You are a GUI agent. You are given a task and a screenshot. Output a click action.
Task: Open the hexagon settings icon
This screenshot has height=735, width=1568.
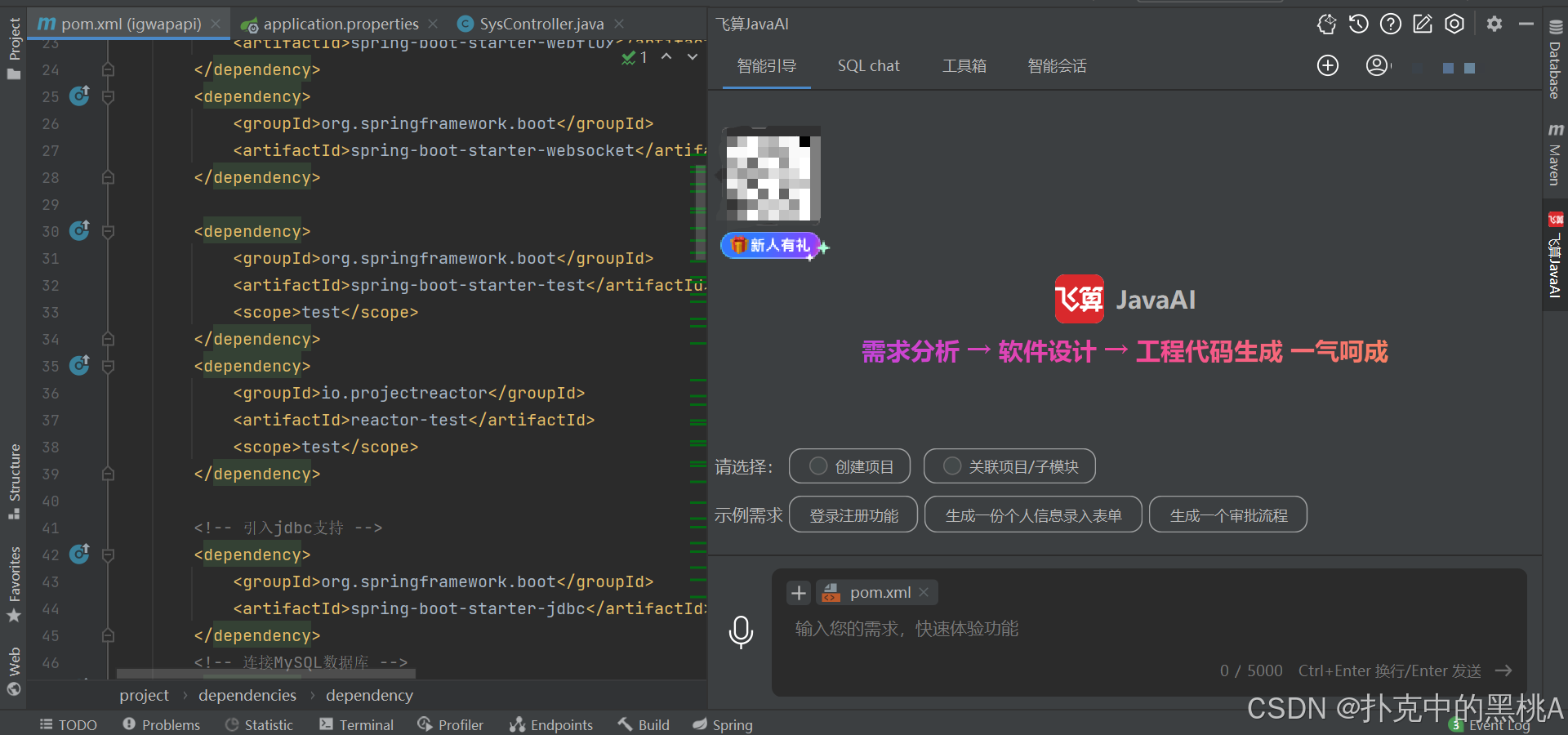[x=1454, y=24]
